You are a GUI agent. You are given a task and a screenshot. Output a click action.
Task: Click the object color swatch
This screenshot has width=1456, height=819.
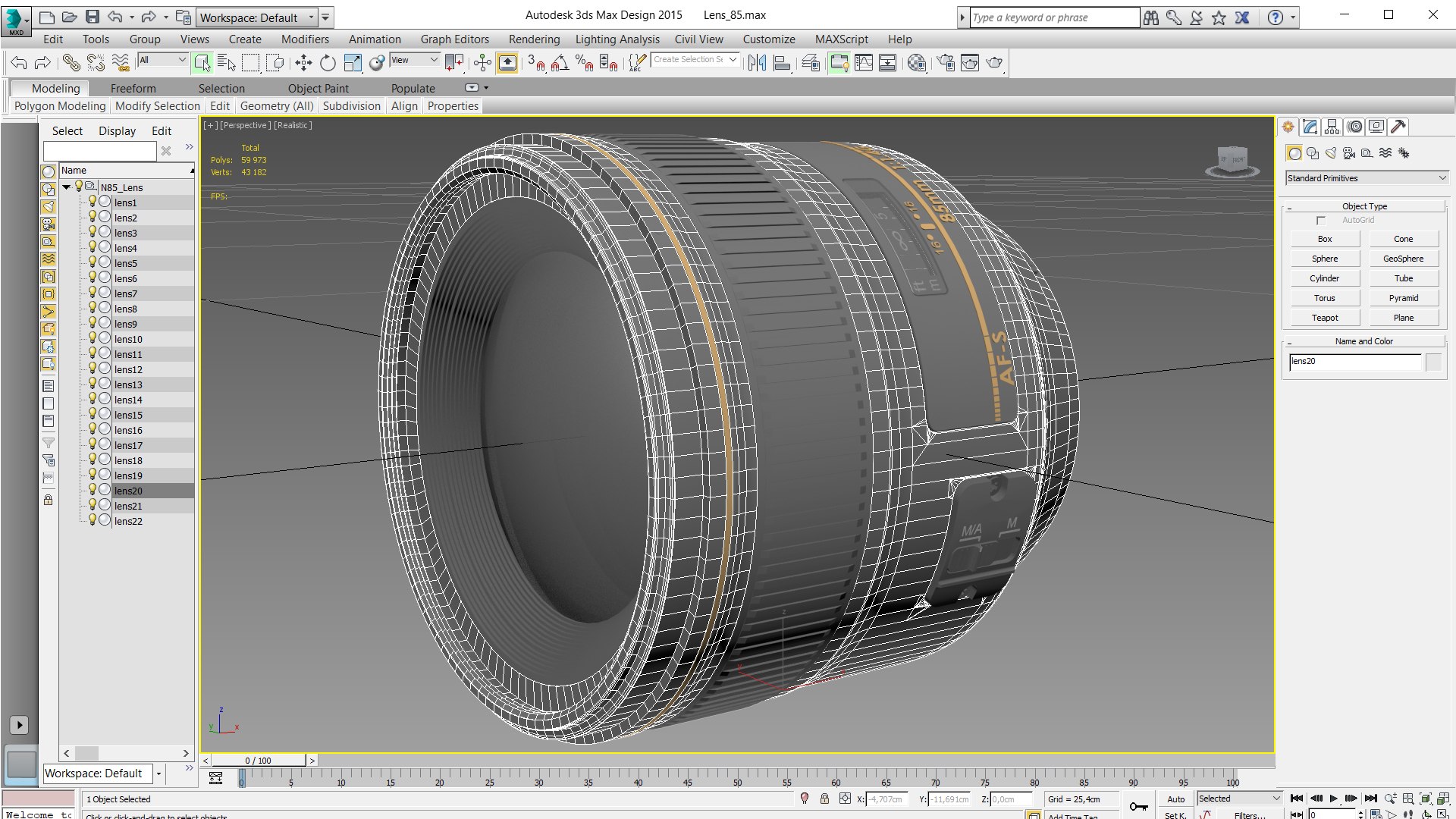(1433, 362)
